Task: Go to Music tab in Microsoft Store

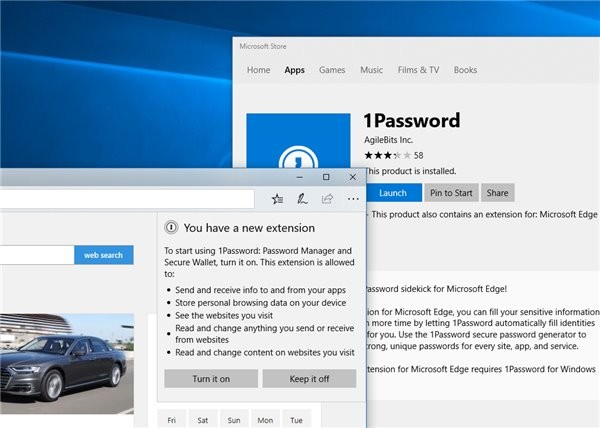Action: (371, 70)
